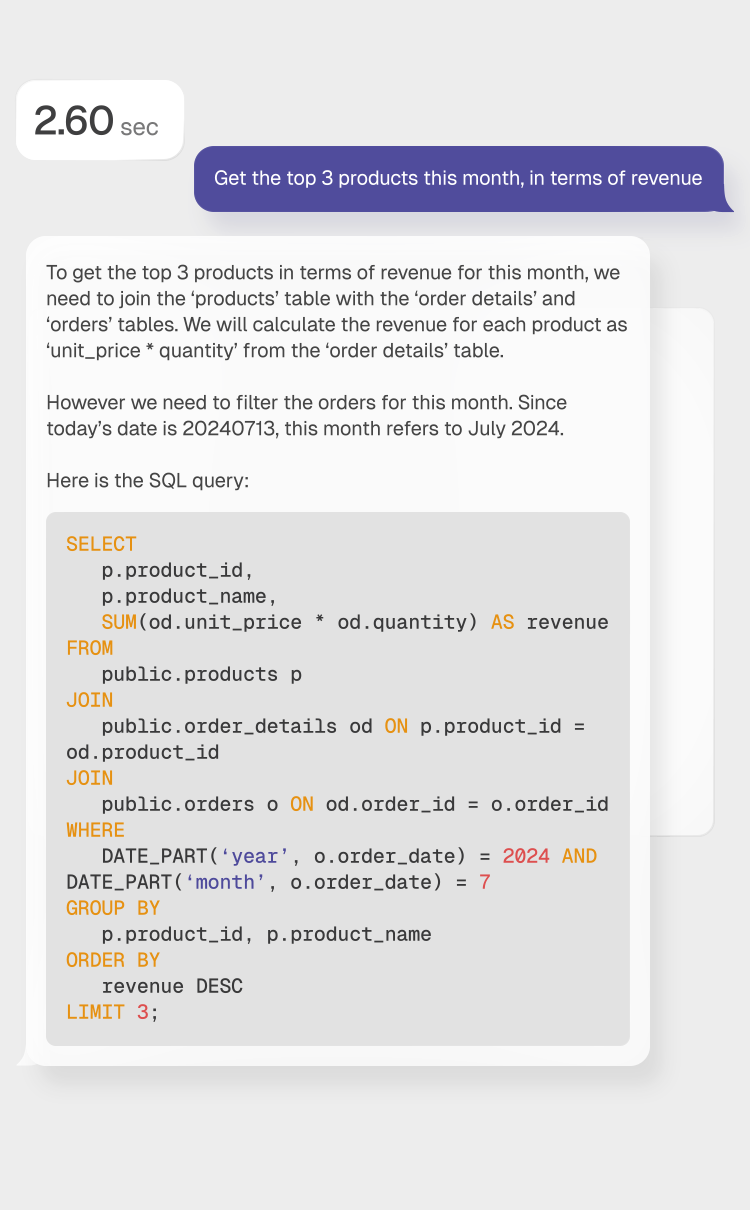Screen dimensions: 750x1210
Task: Click the SUM function in the SQL code
Action: [119, 622]
